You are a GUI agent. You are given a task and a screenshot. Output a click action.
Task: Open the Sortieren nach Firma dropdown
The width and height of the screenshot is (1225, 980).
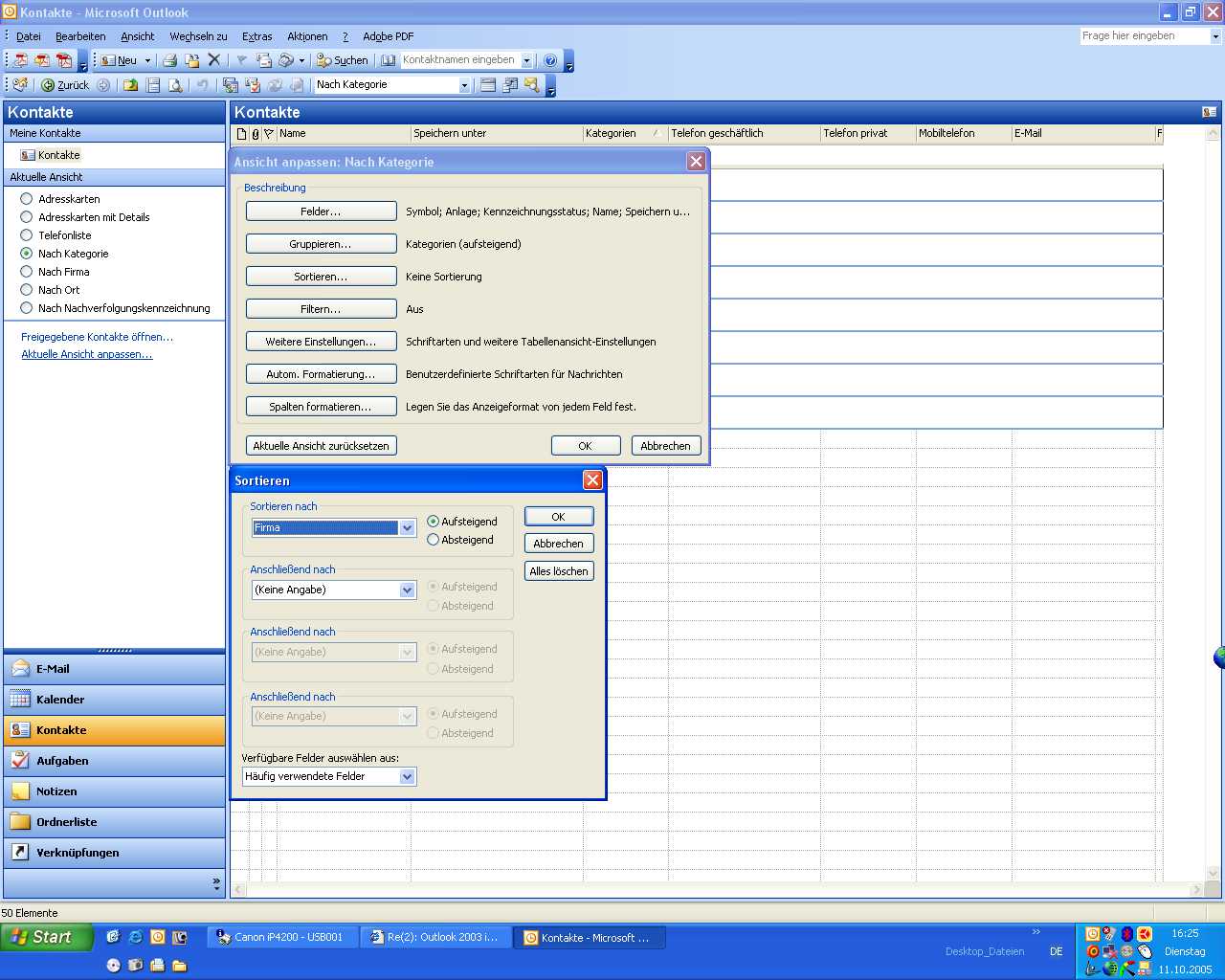(408, 528)
